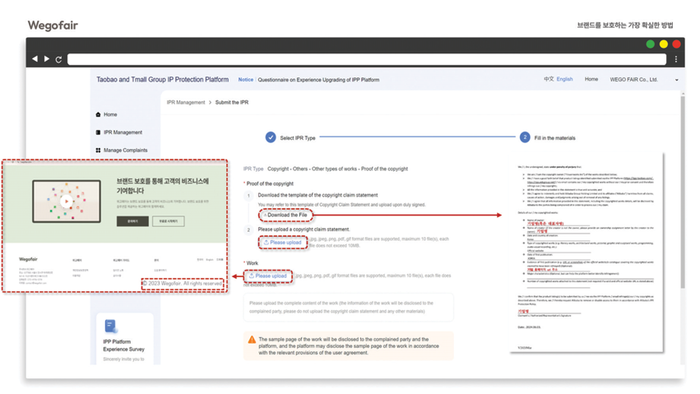Reload the page with refresh icon
Viewport: 700px width, 394px height.
point(58,59)
